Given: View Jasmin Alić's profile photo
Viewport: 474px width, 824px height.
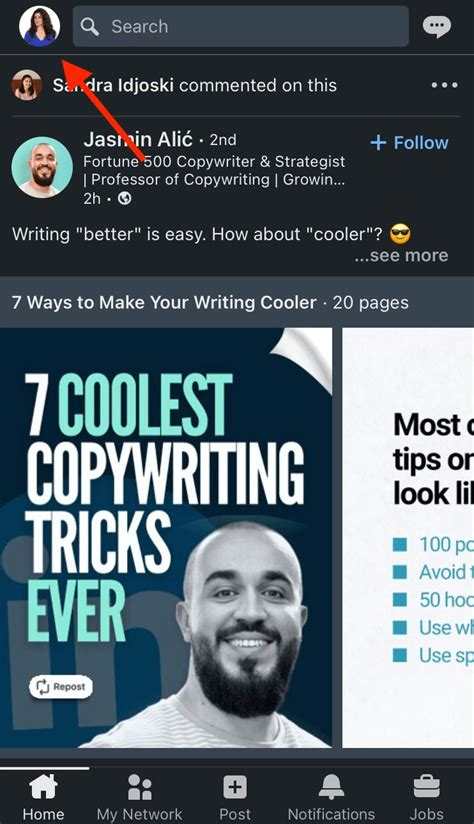Looking at the screenshot, I should 42,167.
